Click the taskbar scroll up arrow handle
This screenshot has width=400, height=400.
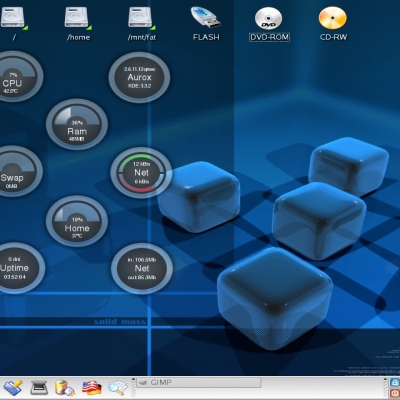133,380
